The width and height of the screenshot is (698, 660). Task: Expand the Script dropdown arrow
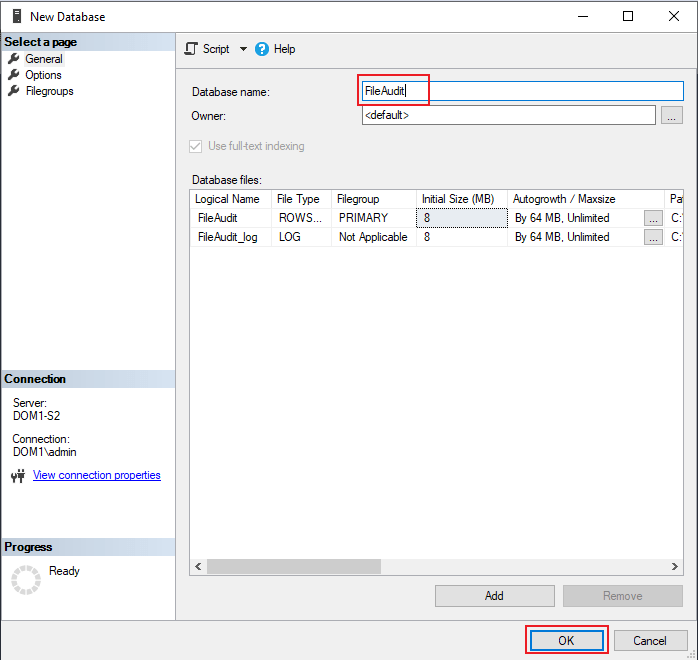click(x=243, y=49)
